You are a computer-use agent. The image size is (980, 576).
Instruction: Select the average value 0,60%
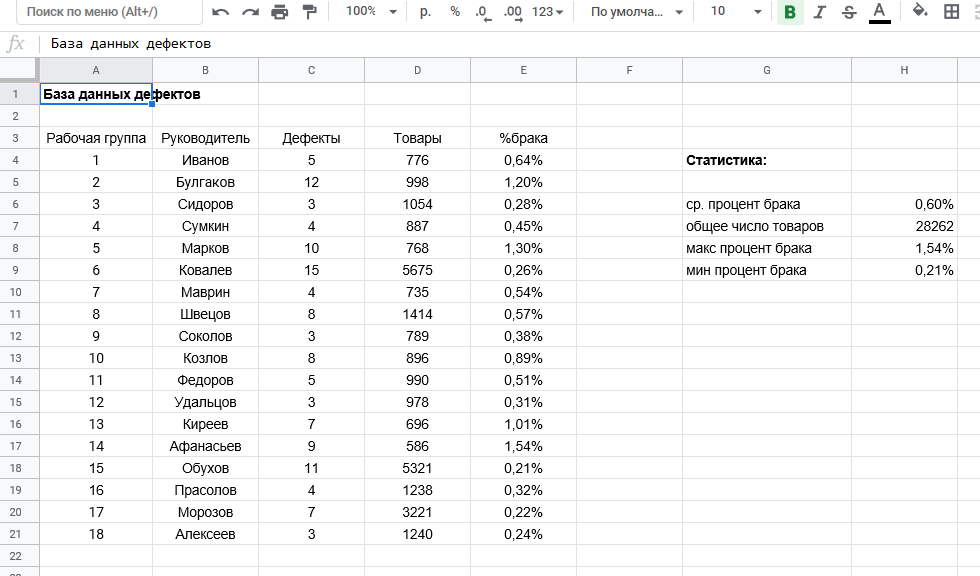pyautogui.click(x=904, y=204)
